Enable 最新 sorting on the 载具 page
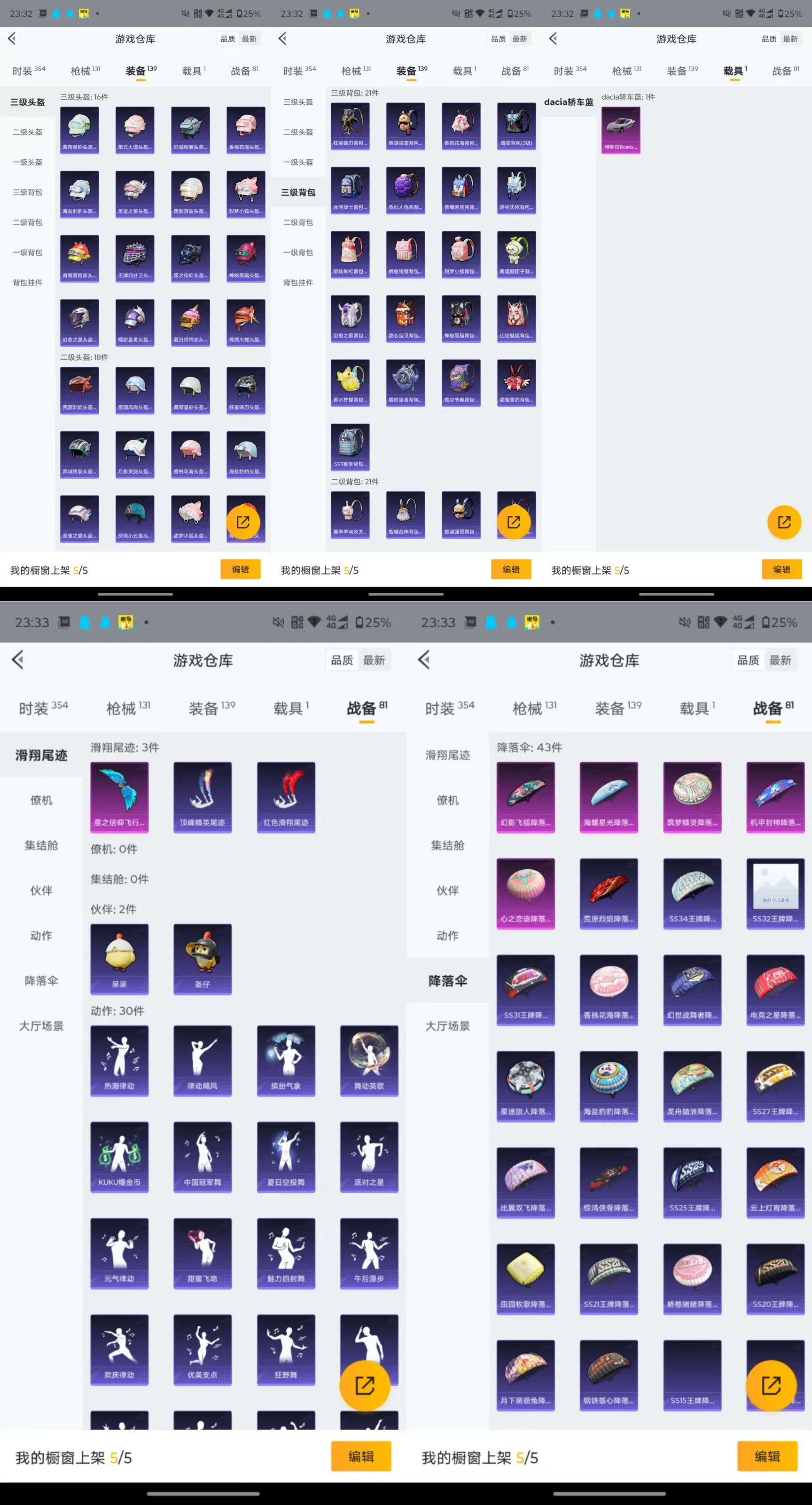Image resolution: width=812 pixels, height=1505 pixels. coord(791,39)
